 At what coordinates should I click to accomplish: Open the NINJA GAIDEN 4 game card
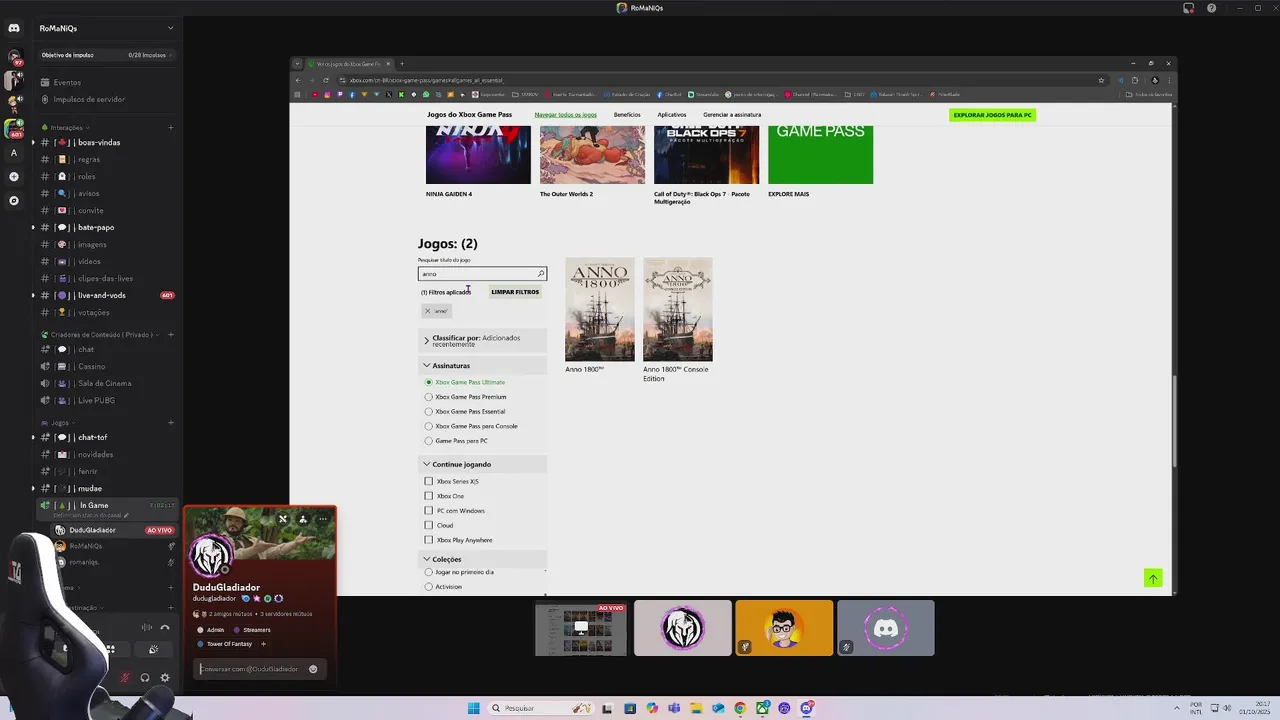(x=478, y=162)
